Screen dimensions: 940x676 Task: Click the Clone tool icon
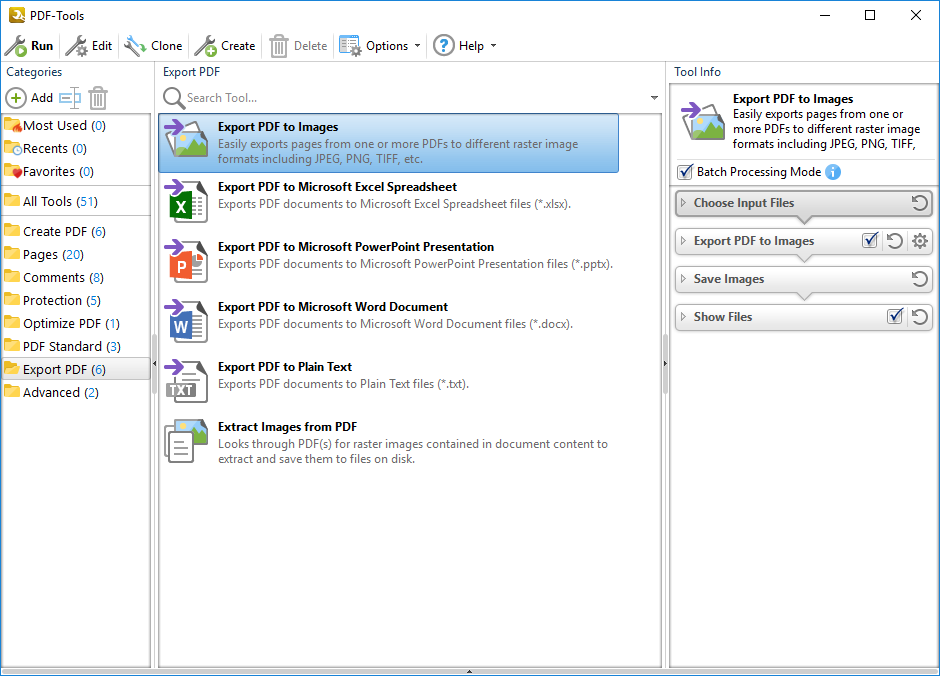coord(135,46)
